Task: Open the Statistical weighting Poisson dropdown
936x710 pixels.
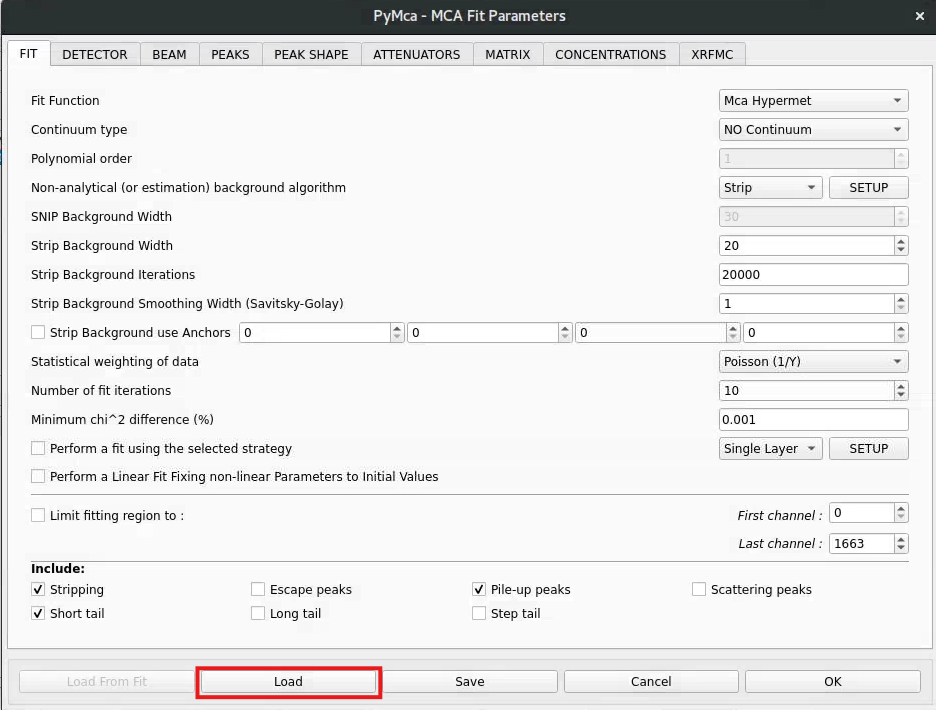Action: pyautogui.click(x=814, y=361)
